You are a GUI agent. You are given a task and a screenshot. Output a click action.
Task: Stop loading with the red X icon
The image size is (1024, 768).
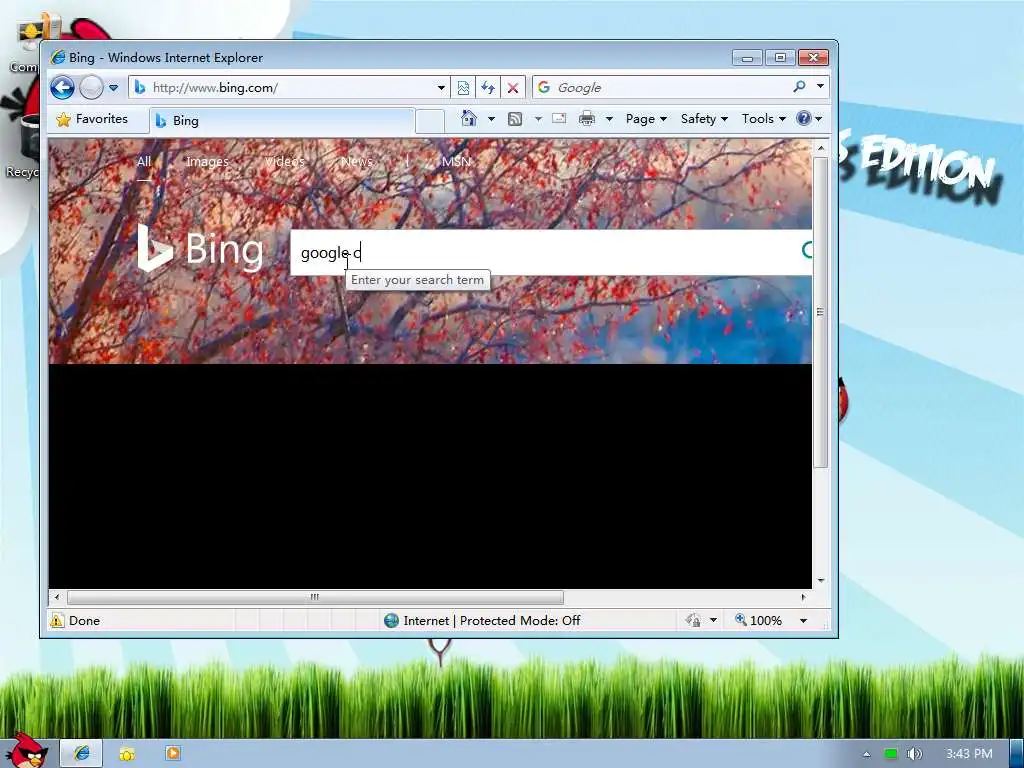[x=513, y=88]
